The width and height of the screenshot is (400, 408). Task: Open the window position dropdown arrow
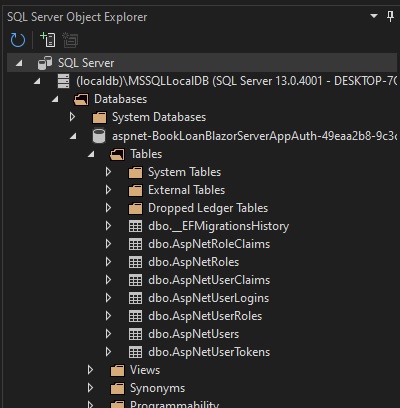click(x=374, y=16)
